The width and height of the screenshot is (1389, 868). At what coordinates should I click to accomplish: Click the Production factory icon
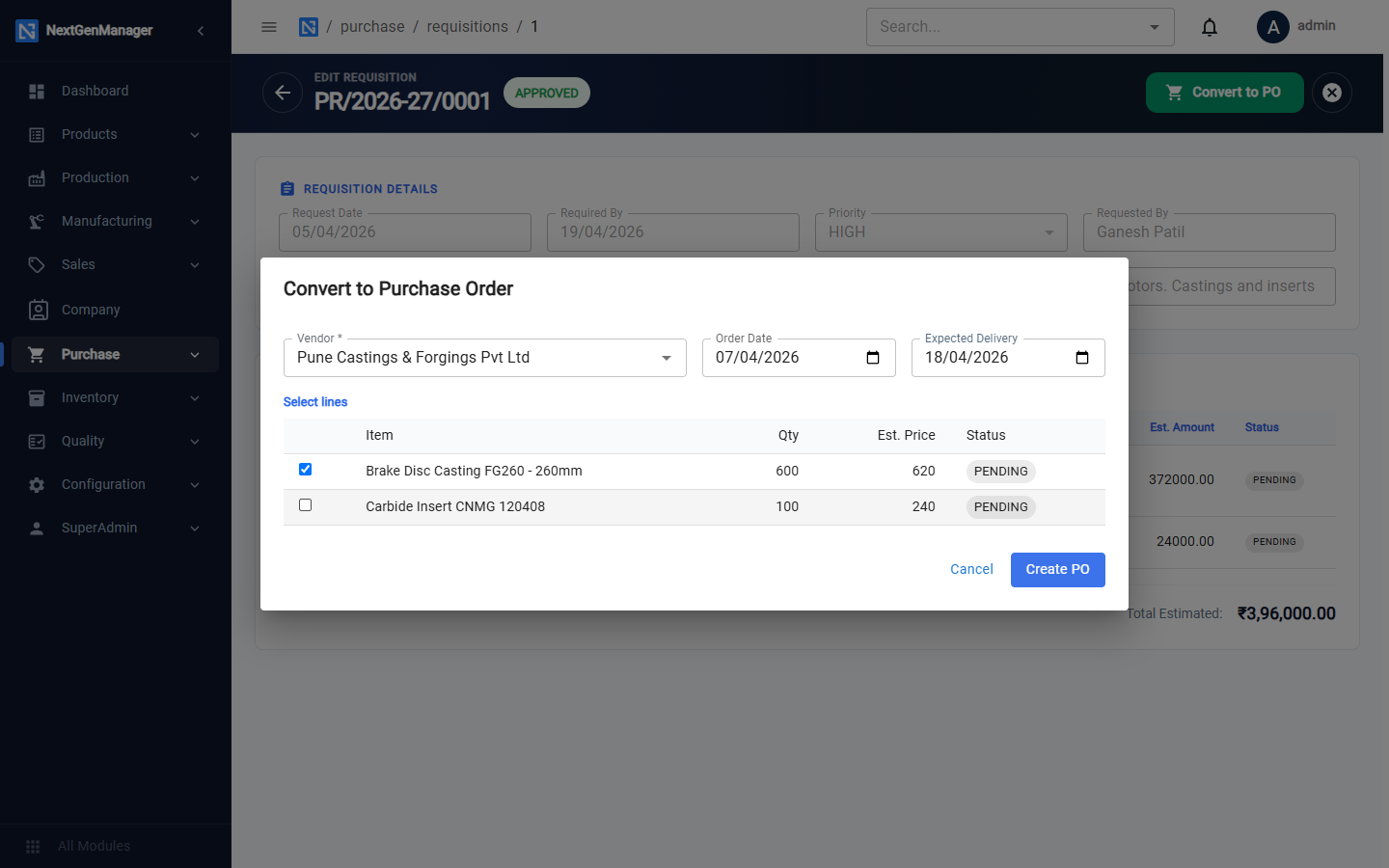pyautogui.click(x=37, y=177)
